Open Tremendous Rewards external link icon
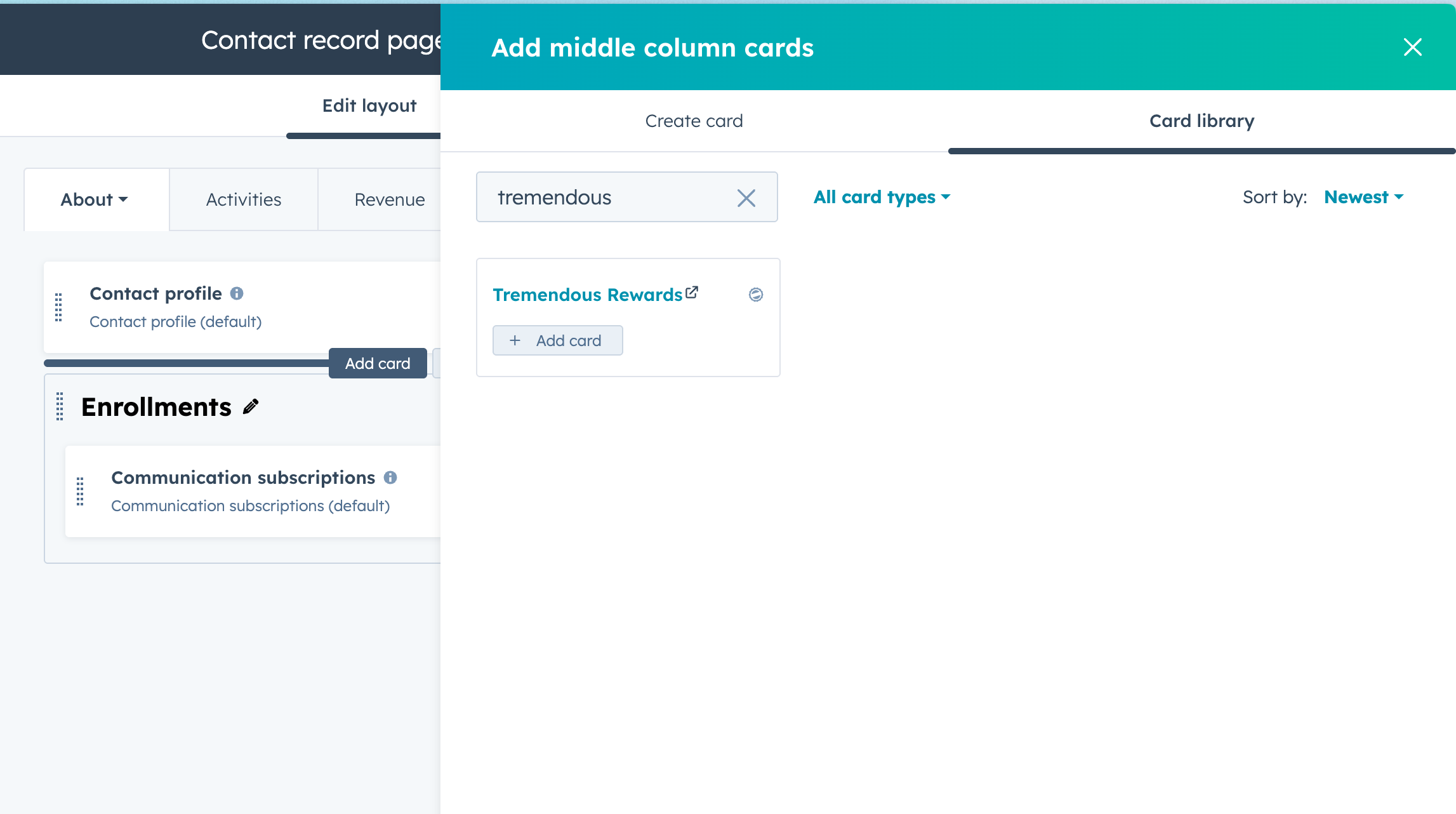This screenshot has width=1456, height=814. pos(692,293)
